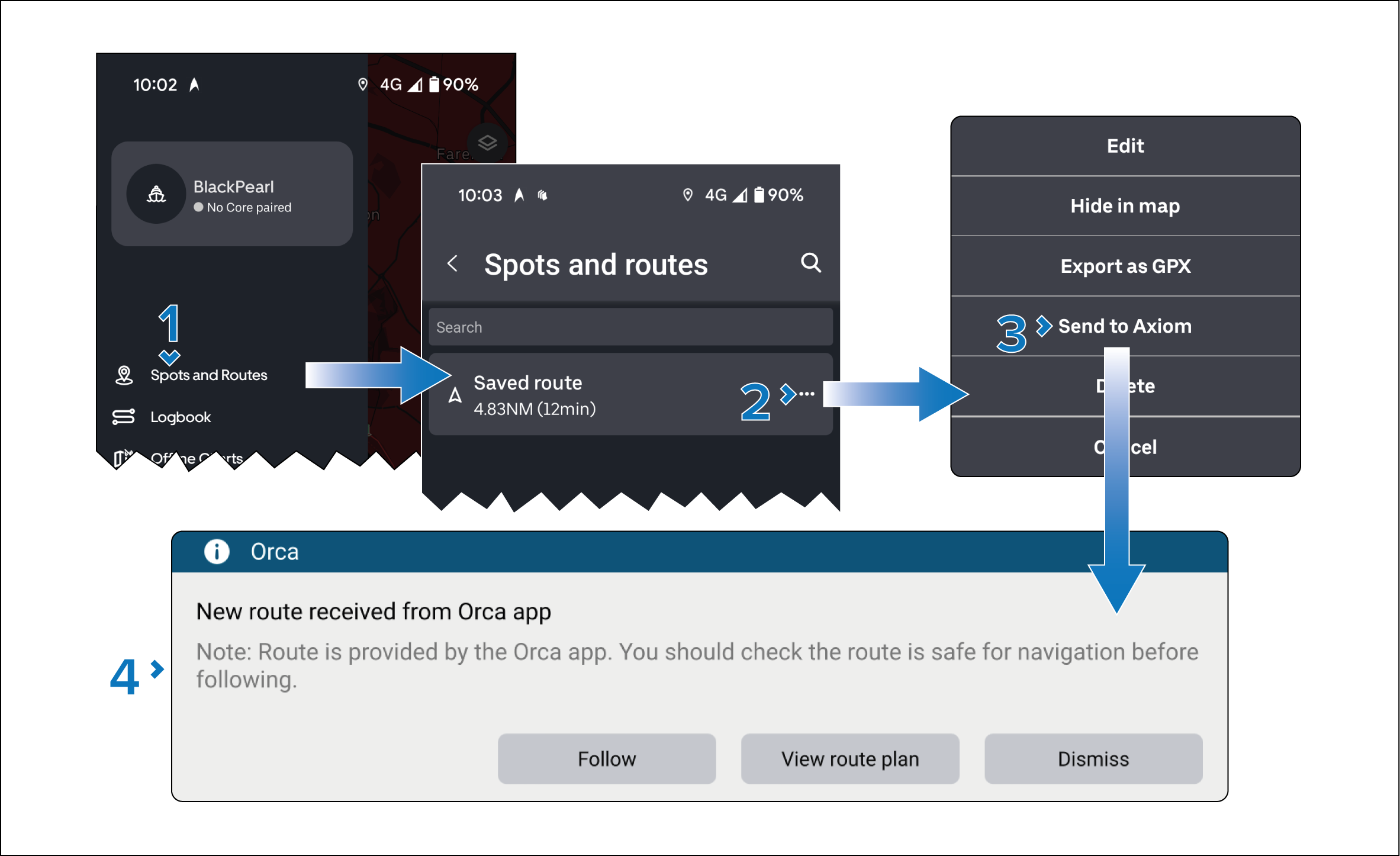The image size is (1400, 856).
Task: Choose Send to Axiom
Action: coord(1125,326)
